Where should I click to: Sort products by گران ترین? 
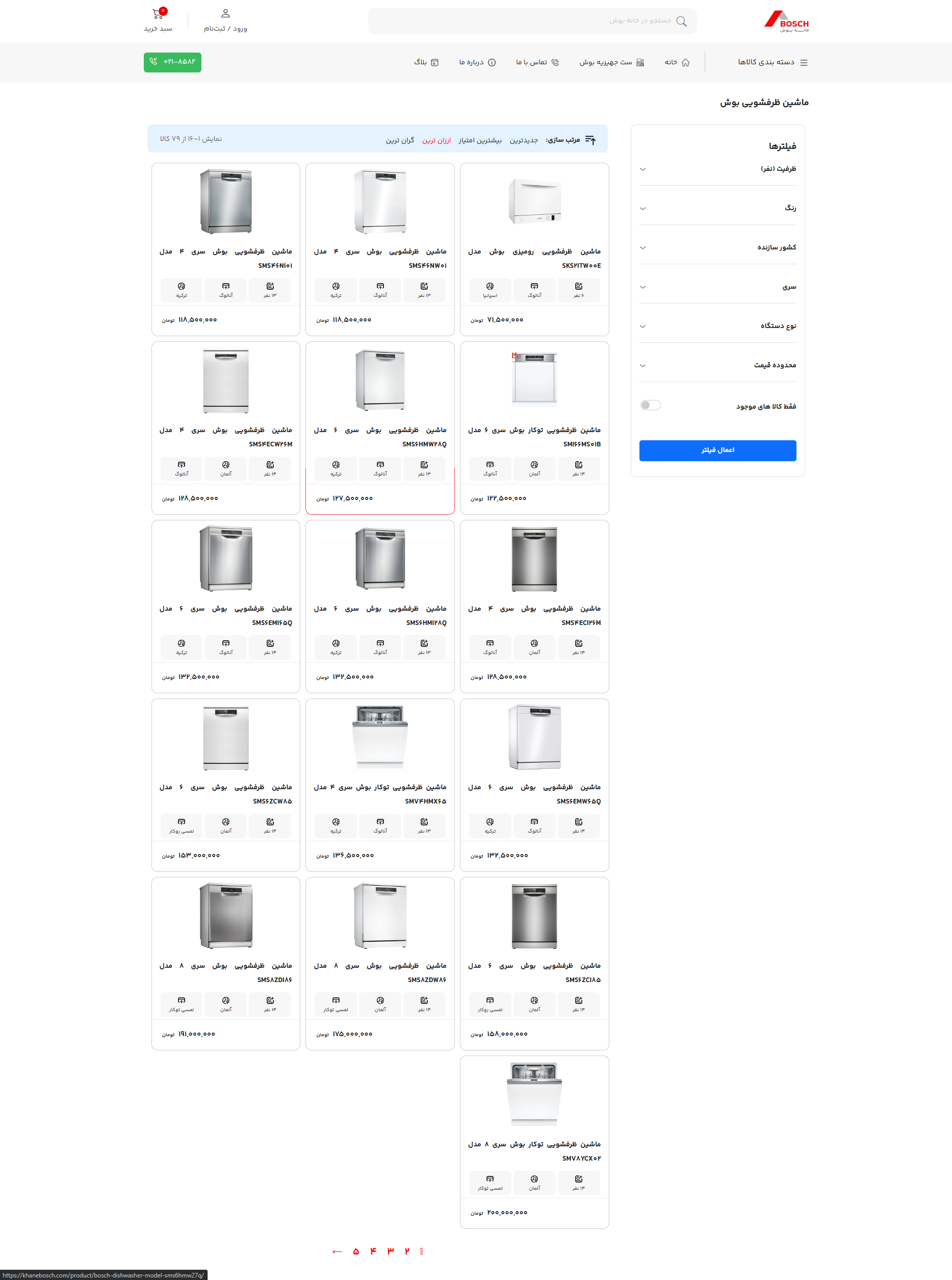400,140
